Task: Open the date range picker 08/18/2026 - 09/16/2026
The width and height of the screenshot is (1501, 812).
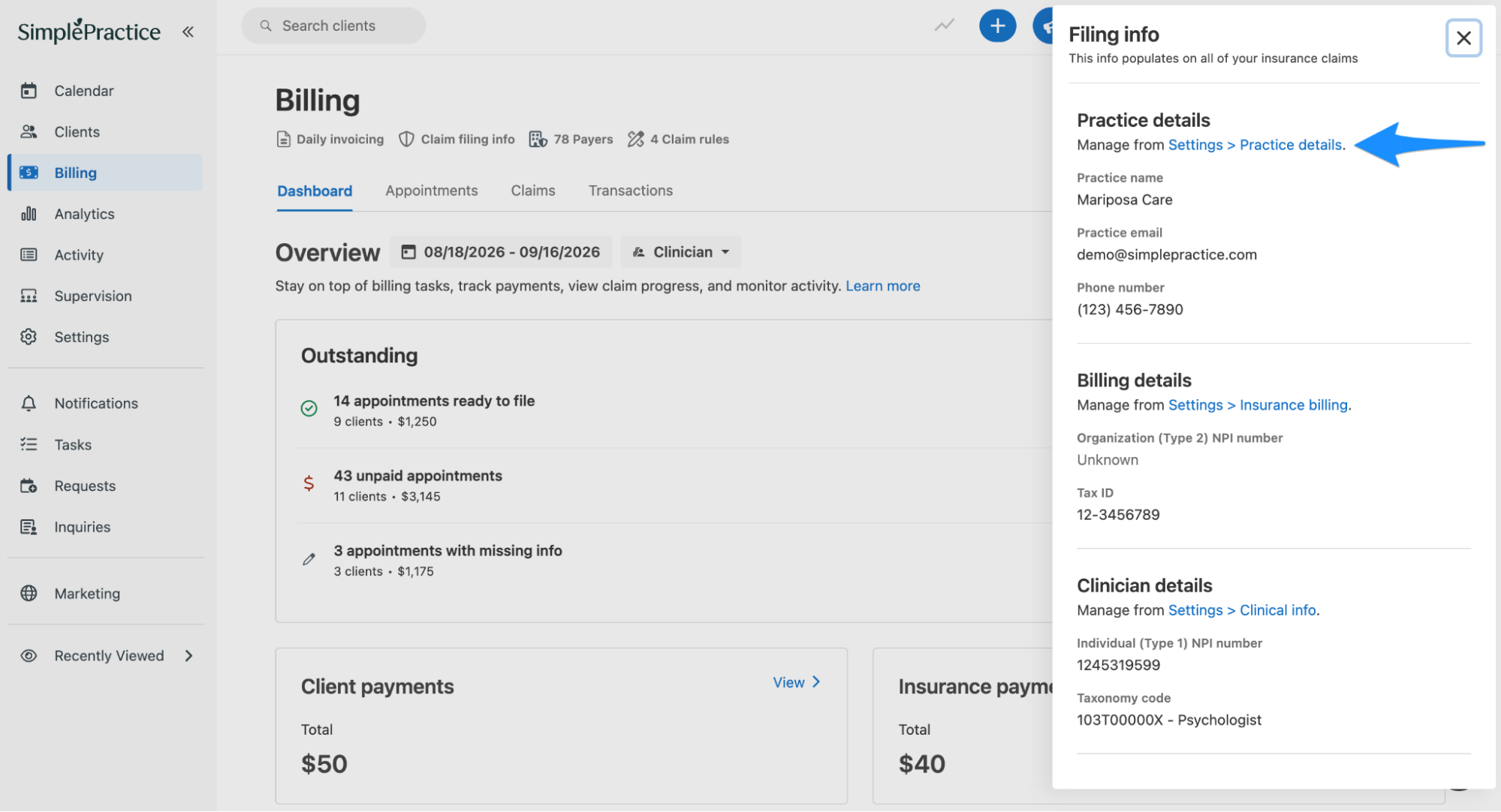Action: point(501,252)
